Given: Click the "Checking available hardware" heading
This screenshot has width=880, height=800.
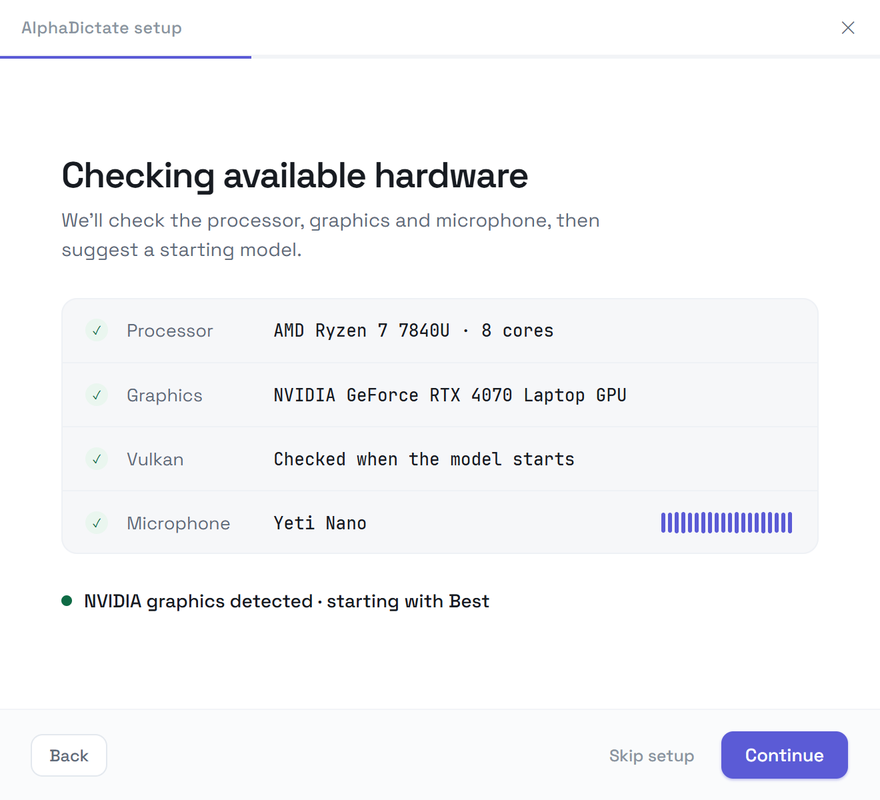Looking at the screenshot, I should point(295,176).
